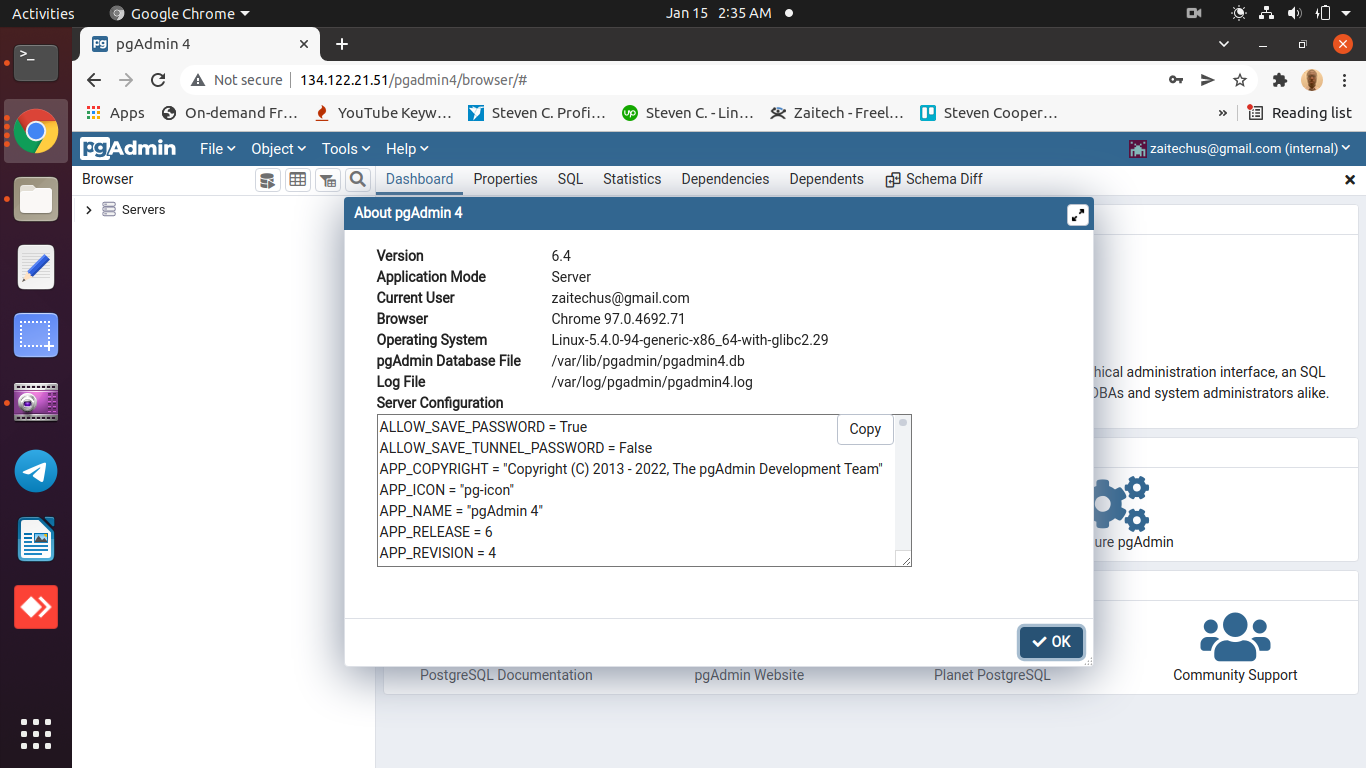This screenshot has width=1366, height=768.
Task: Click the pgAdmin logo in header
Action: tap(128, 148)
